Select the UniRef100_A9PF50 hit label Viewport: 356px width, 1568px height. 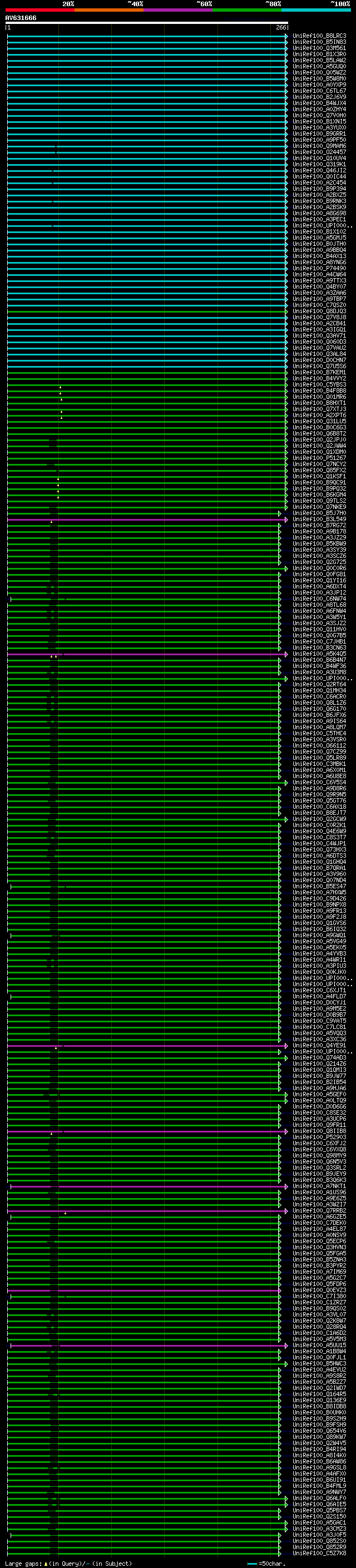319,140
